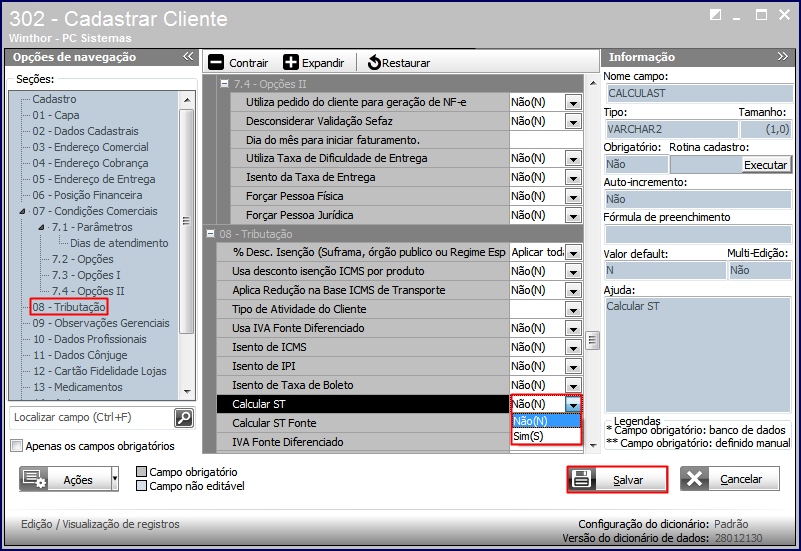Click the Restaurar undo arrow icon

(374, 62)
